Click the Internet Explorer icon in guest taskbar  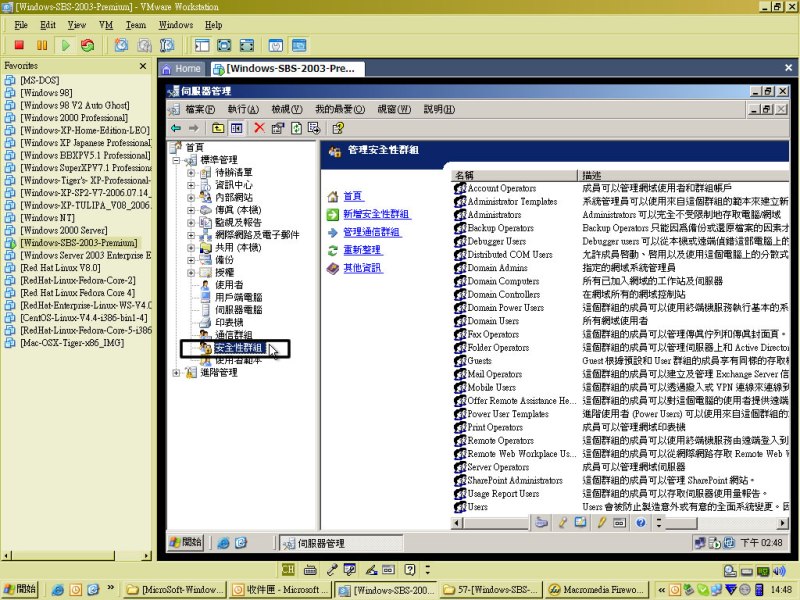[223, 543]
